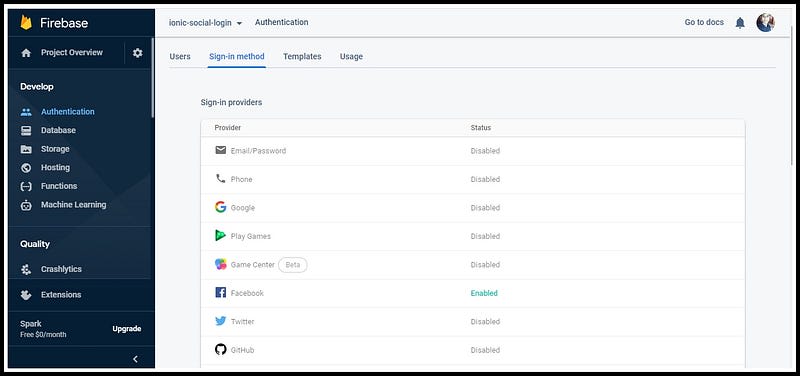
Task: Click the Authentication breadcrumb title
Action: [282, 22]
